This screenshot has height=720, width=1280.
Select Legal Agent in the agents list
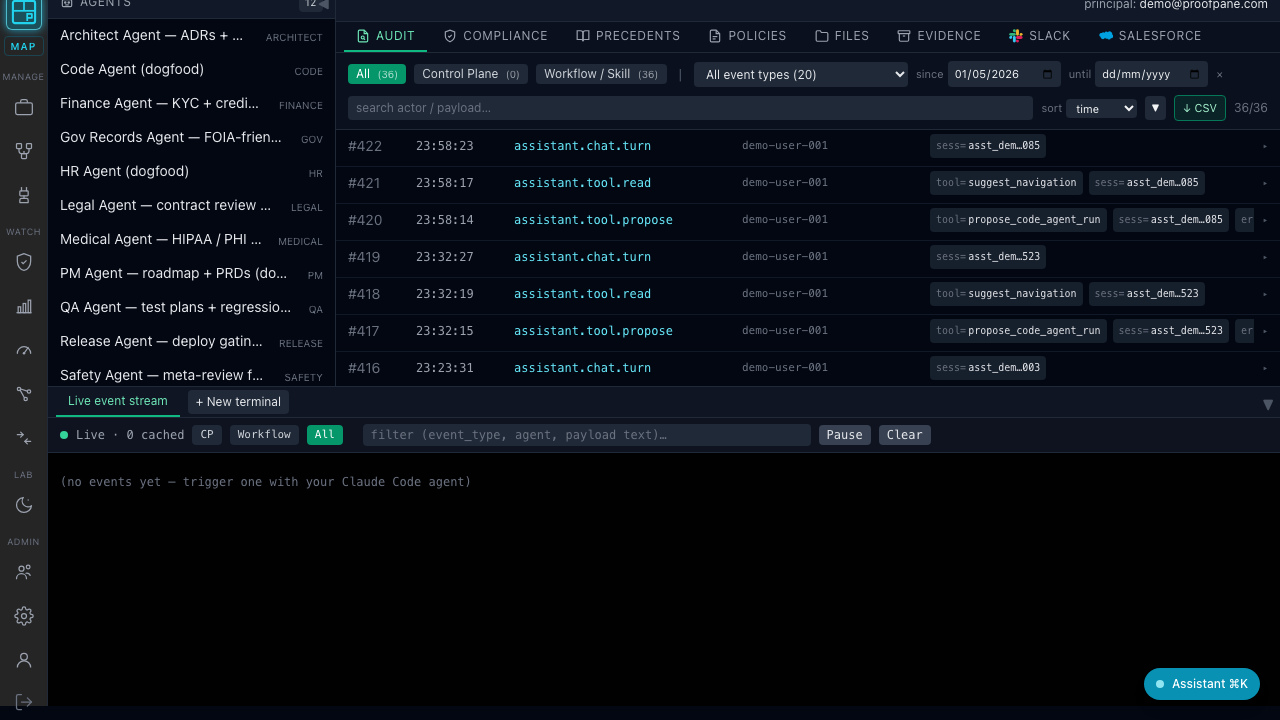point(191,206)
